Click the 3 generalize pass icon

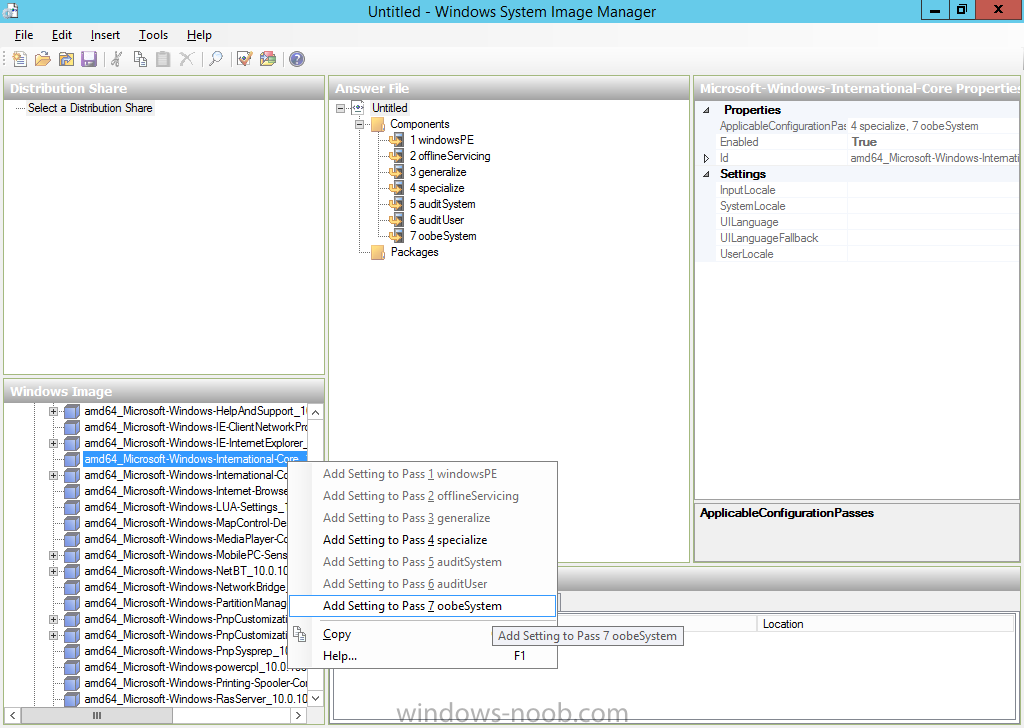396,172
